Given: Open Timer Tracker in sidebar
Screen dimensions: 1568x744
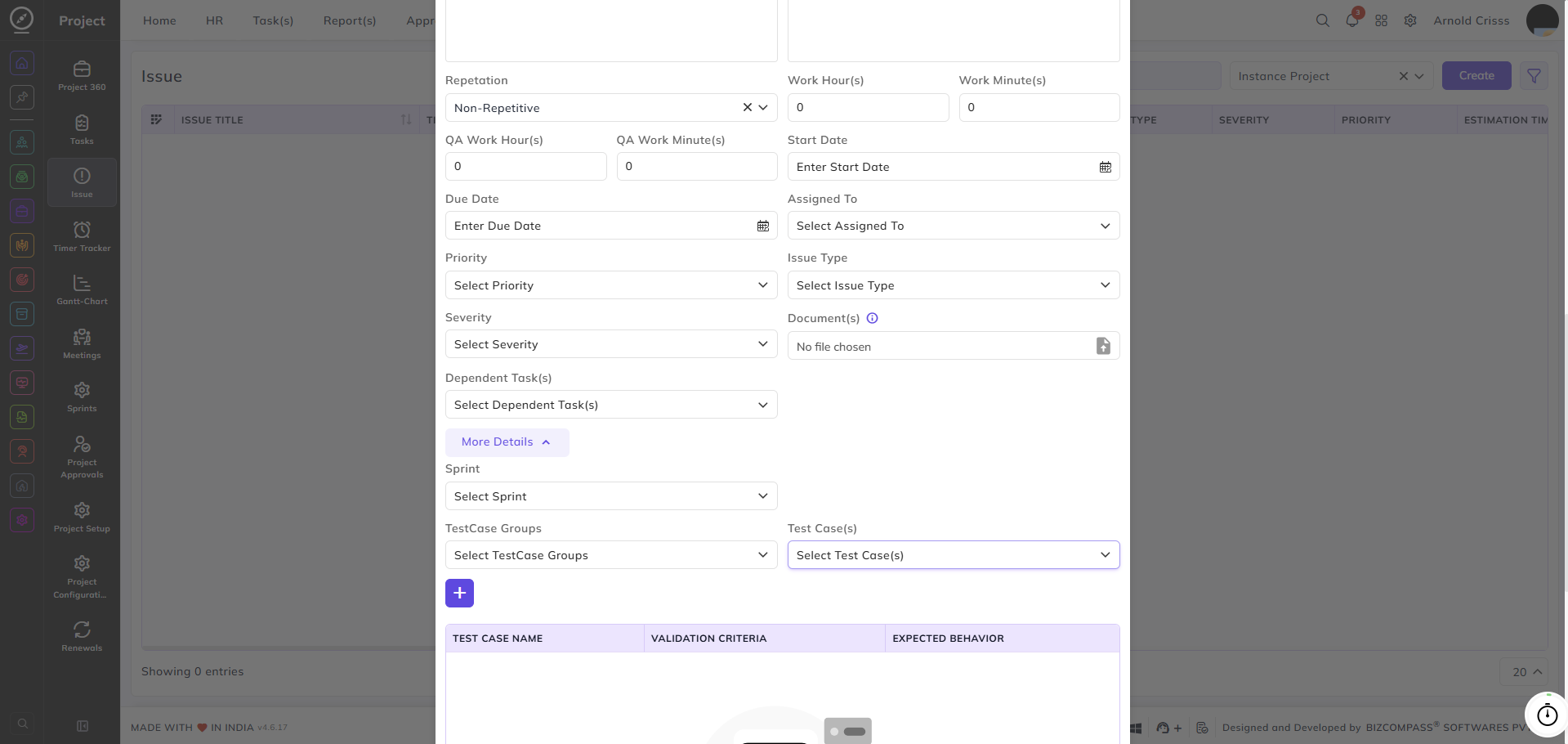Looking at the screenshot, I should coord(82,236).
